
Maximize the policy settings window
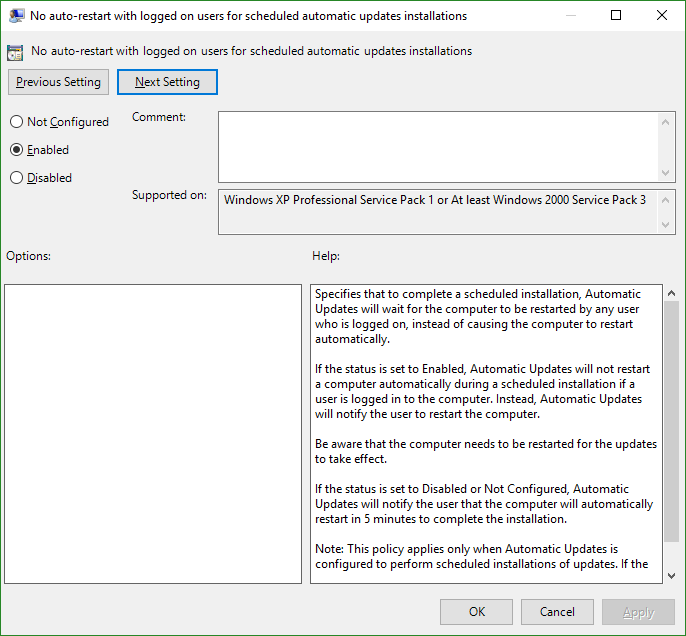(616, 15)
